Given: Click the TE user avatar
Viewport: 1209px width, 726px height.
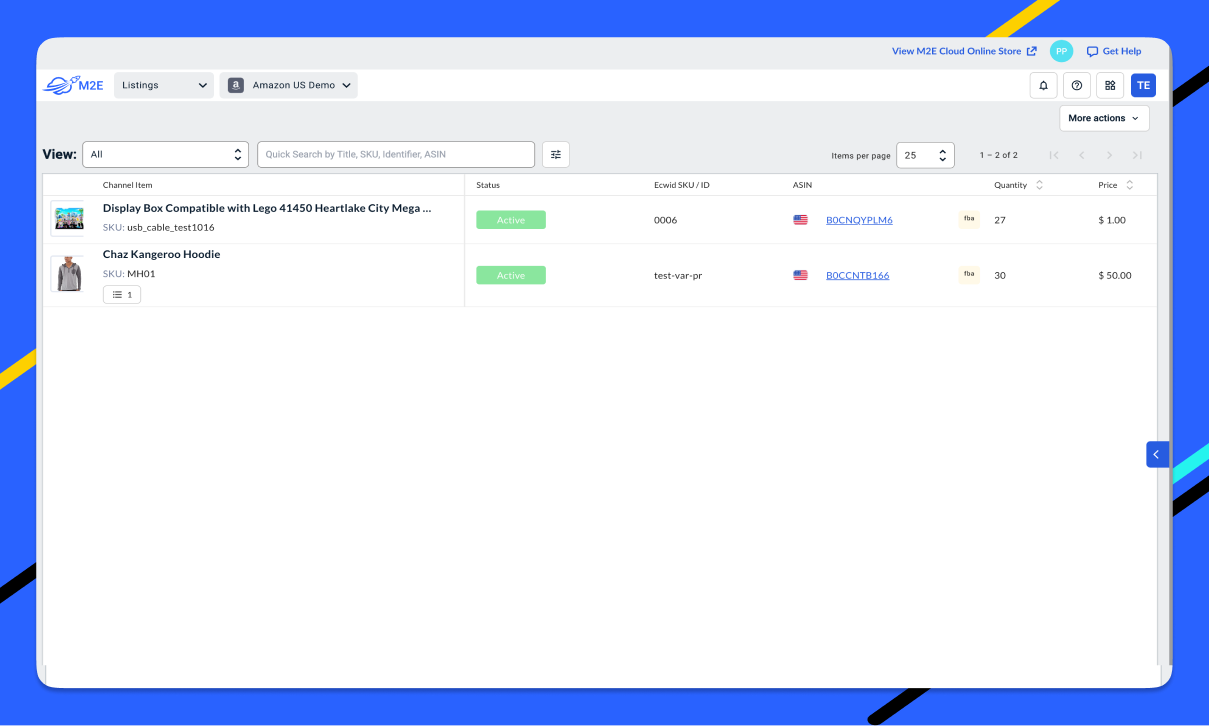Looking at the screenshot, I should 1143,85.
